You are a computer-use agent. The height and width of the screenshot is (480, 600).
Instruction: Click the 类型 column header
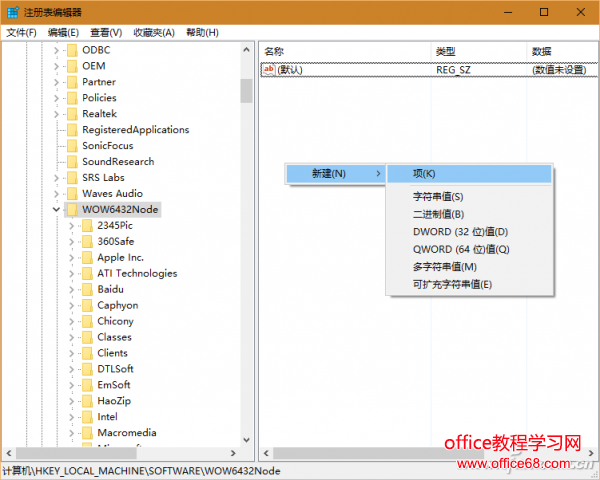(479, 51)
